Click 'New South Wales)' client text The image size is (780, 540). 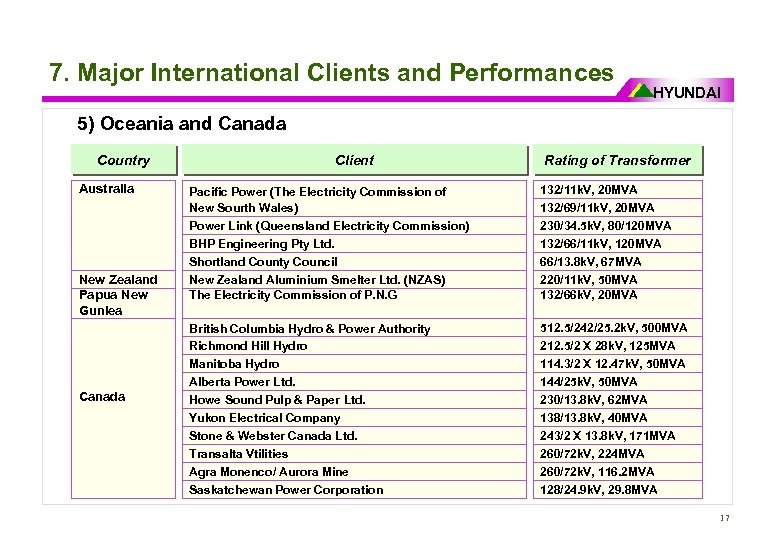244,208
